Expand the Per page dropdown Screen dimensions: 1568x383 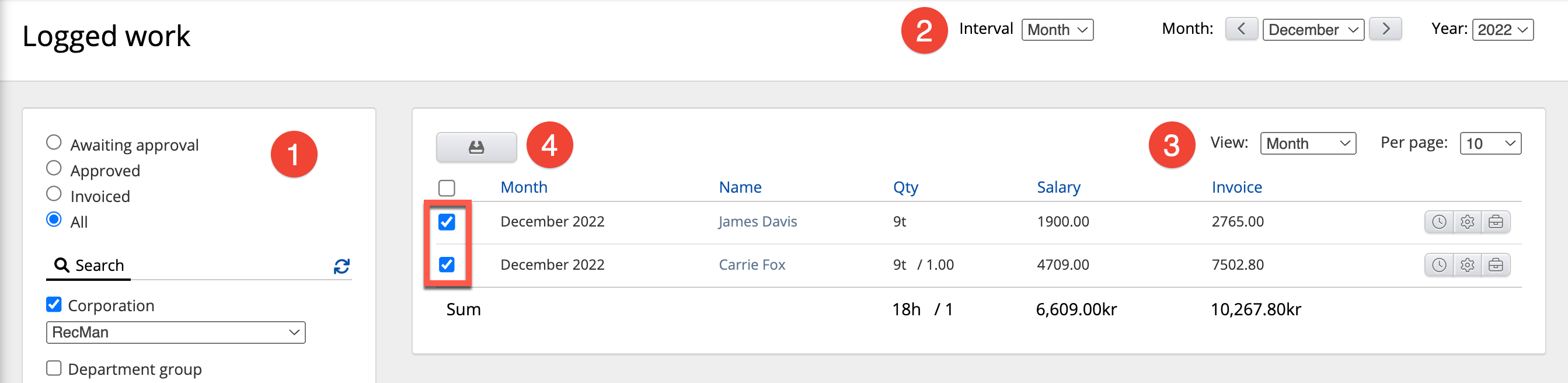1489,144
